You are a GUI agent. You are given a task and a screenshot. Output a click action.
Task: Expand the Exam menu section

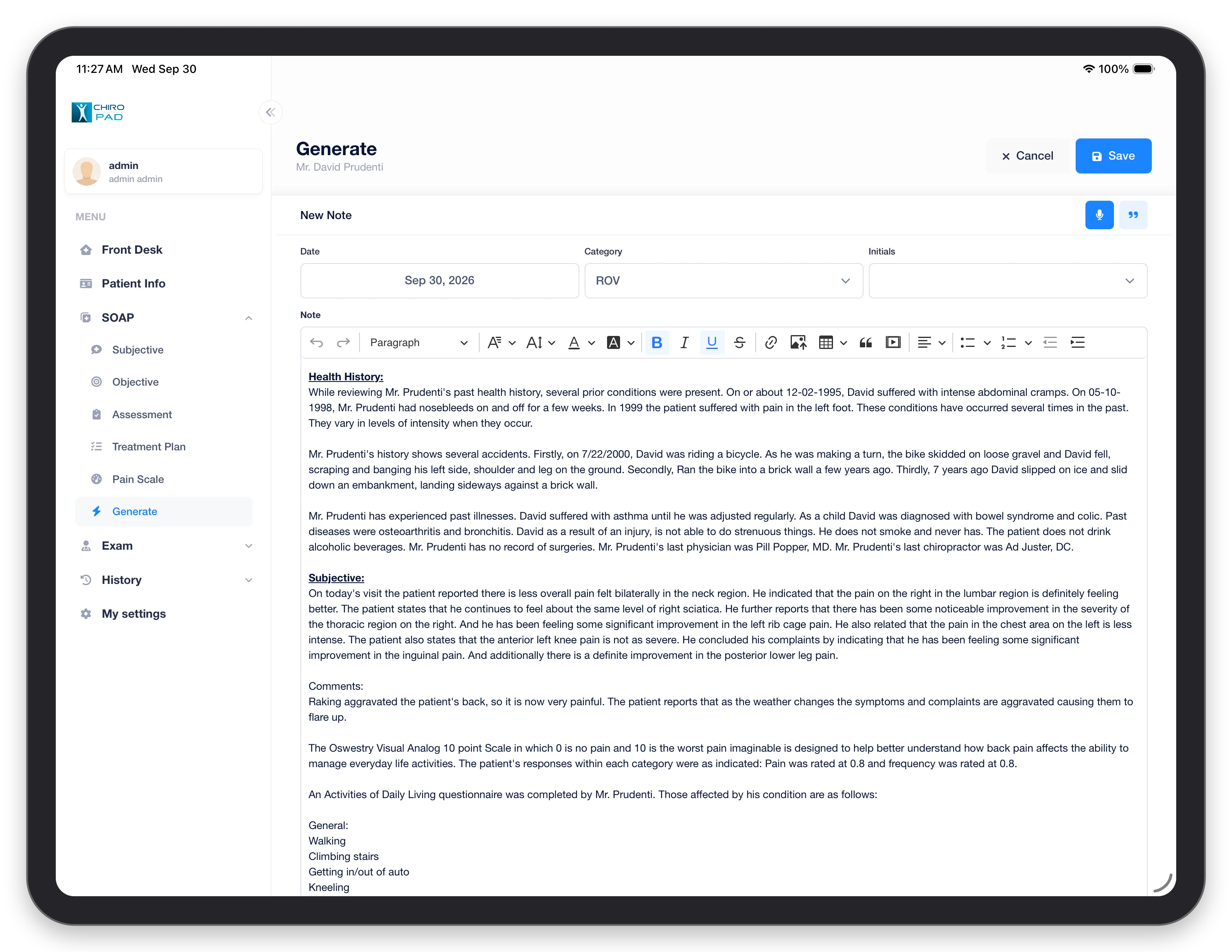(164, 546)
